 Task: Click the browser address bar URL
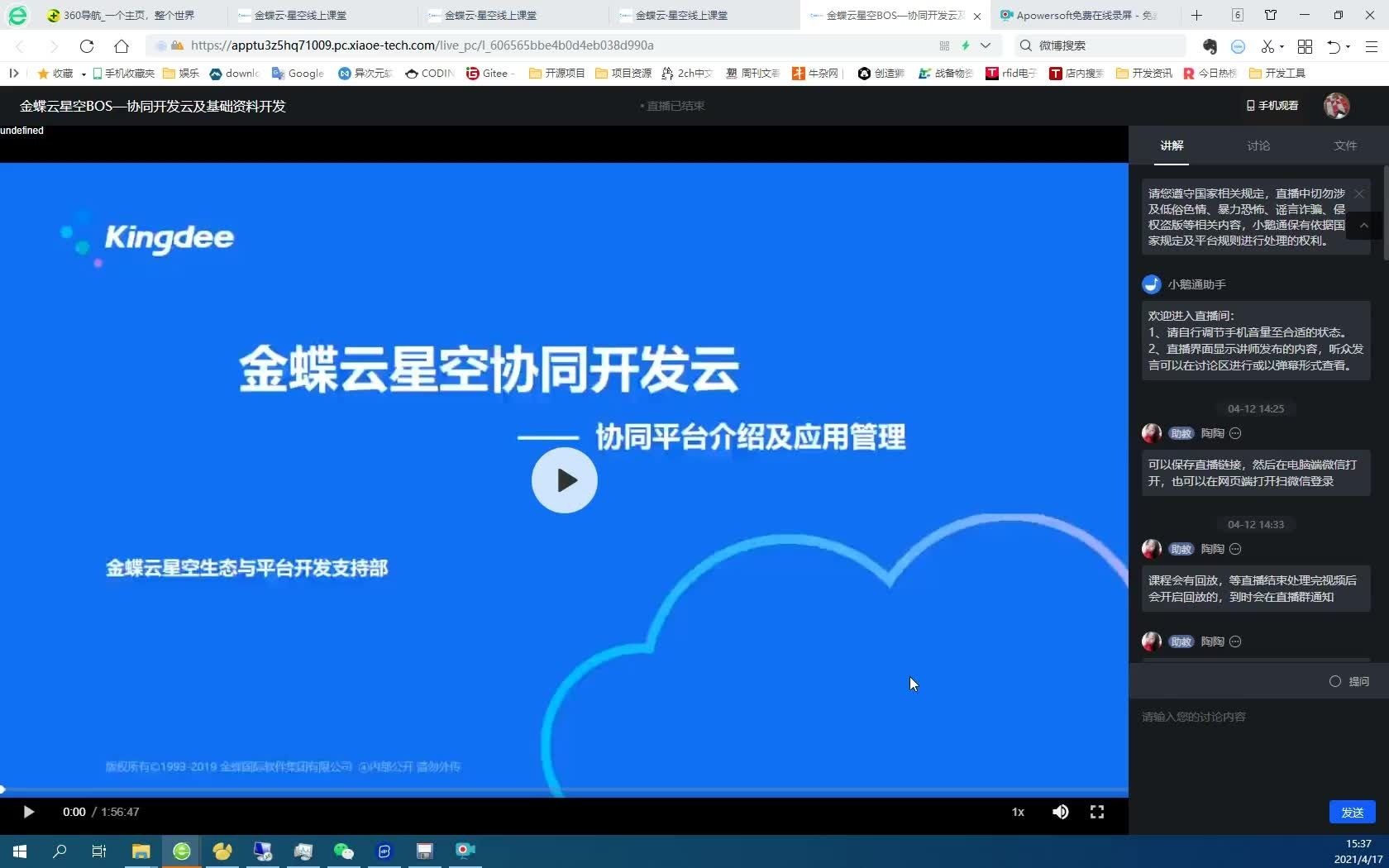point(422,45)
